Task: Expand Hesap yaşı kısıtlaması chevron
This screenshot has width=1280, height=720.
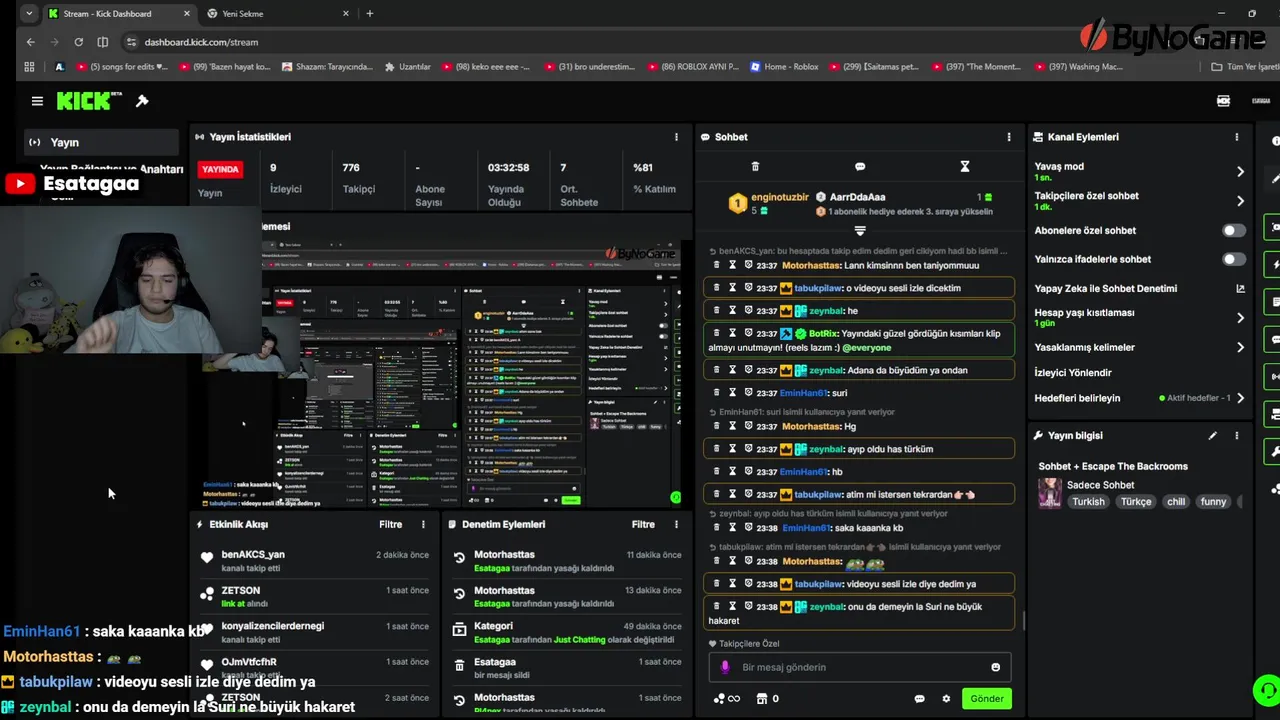Action: [1240, 318]
